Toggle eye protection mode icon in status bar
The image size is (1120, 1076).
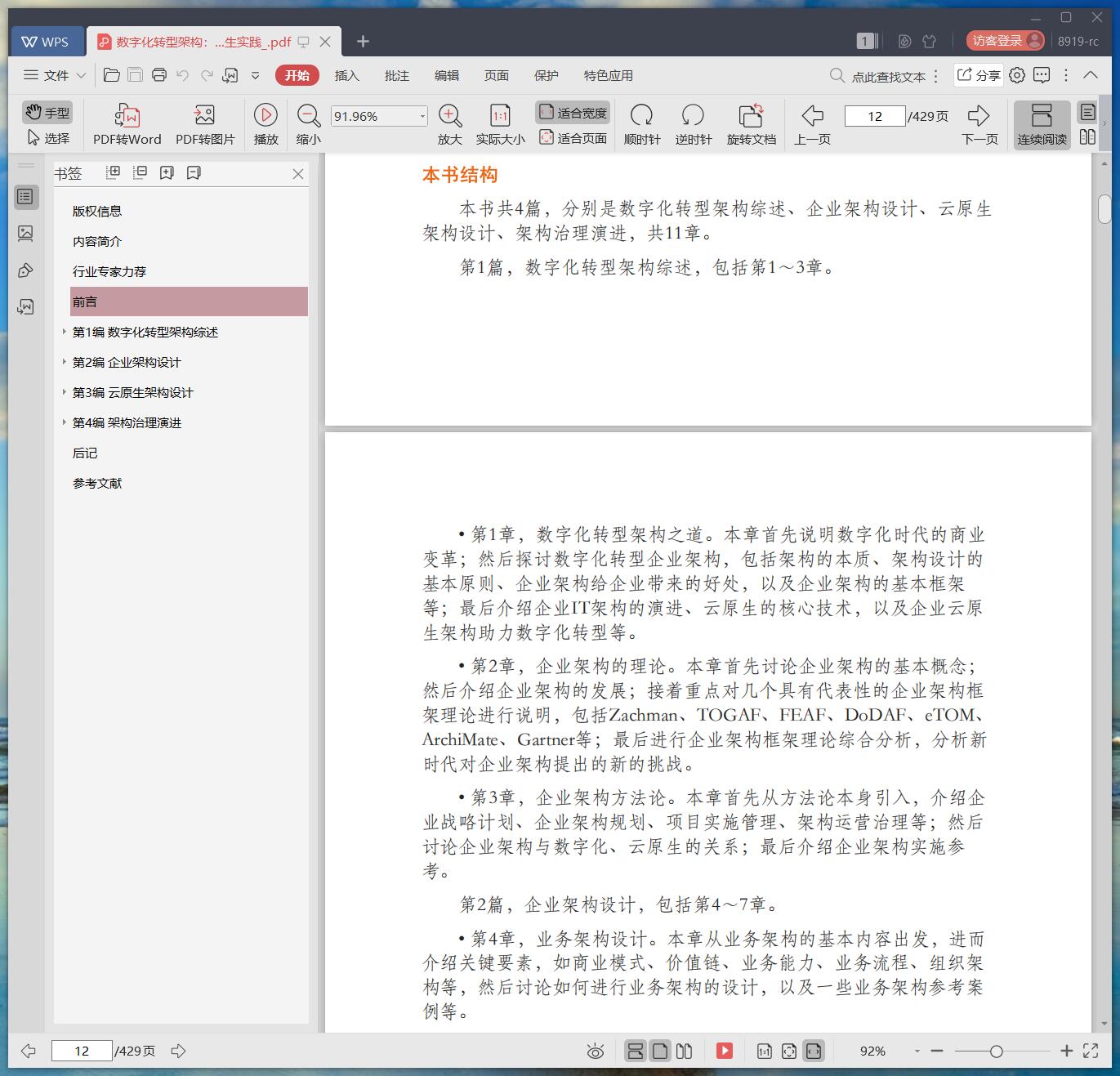pyautogui.click(x=596, y=1051)
